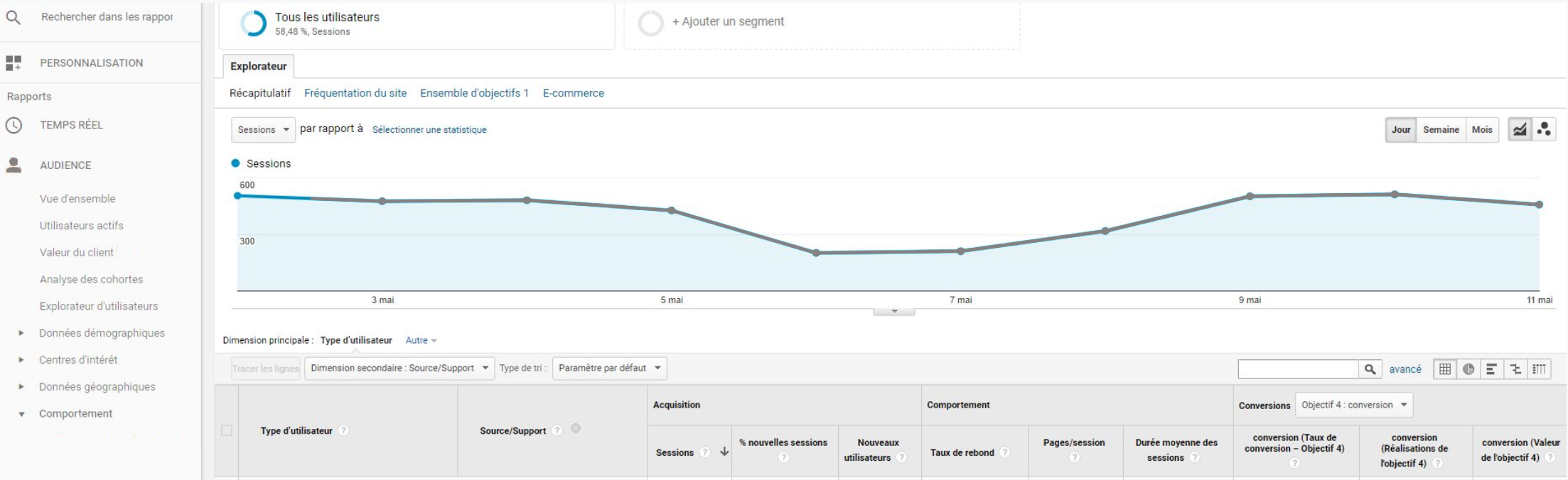Click the avancé filter link
Screen dimensions: 1568x480
(x=1405, y=369)
